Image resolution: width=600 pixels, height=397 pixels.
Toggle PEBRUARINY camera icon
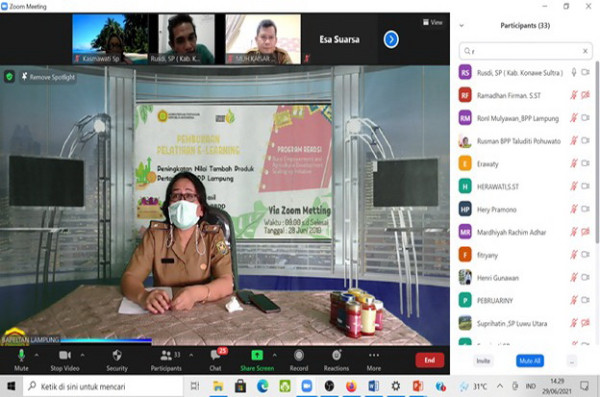[x=585, y=300]
